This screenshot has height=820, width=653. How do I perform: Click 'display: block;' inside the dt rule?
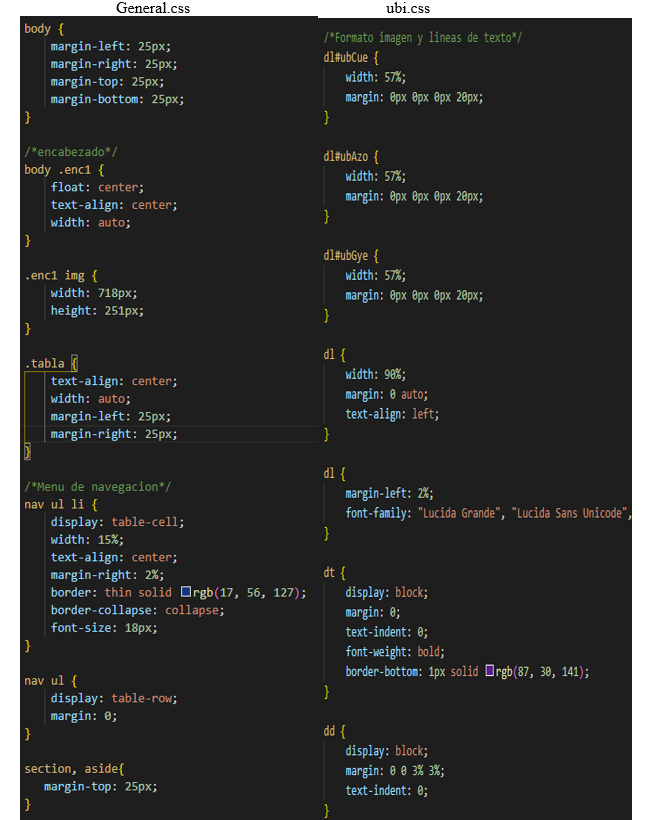pos(386,593)
